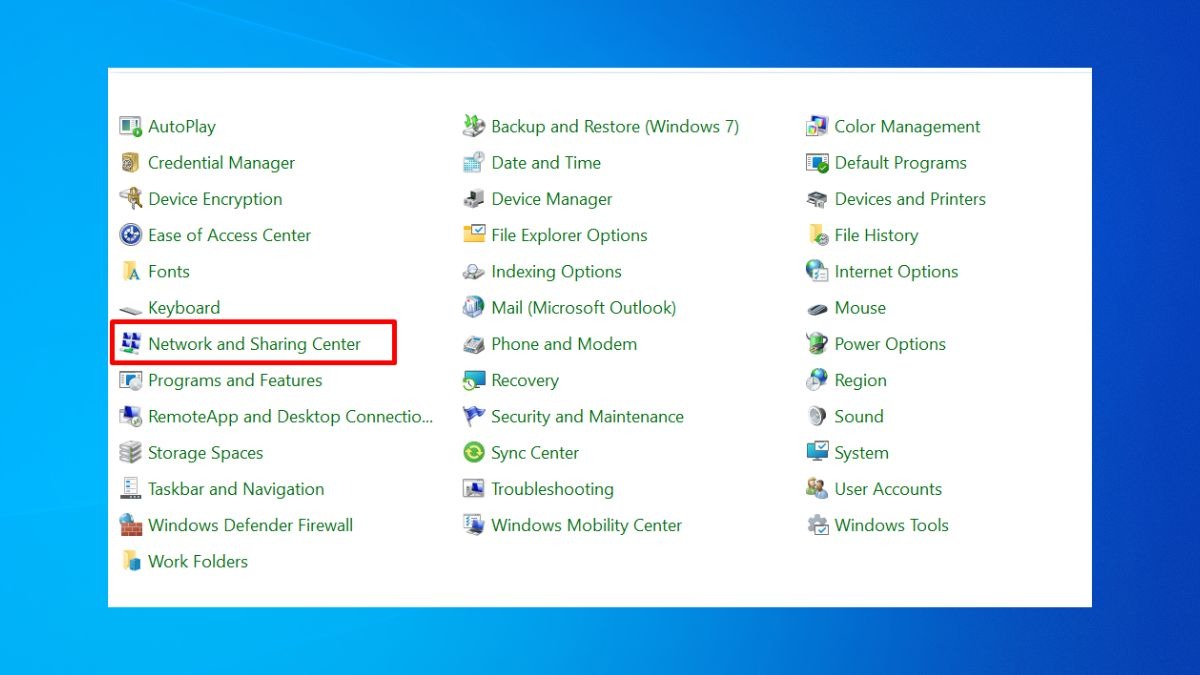The height and width of the screenshot is (675, 1200).
Task: Choose the Credential Manager link
Action: pos(222,163)
